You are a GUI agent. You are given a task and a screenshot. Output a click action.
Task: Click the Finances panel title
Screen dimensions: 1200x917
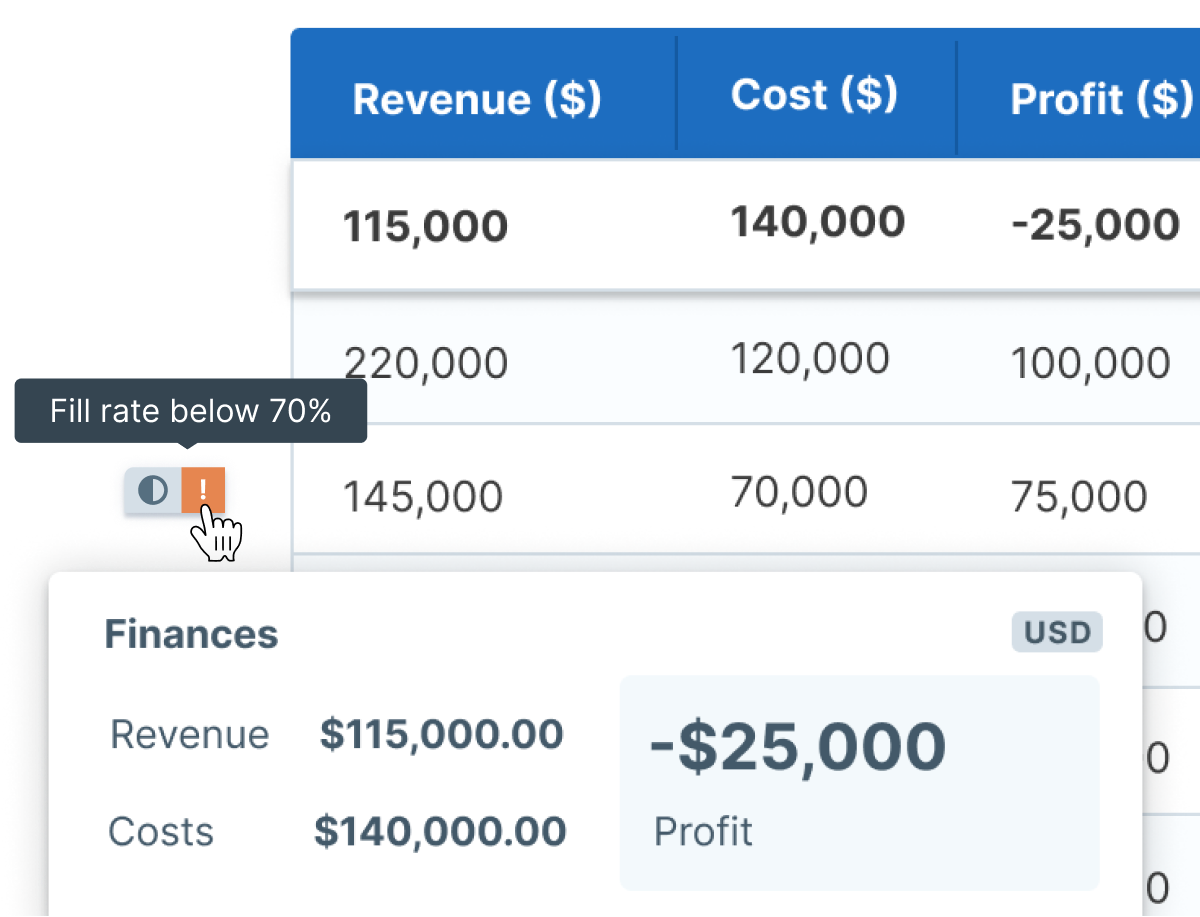(191, 634)
